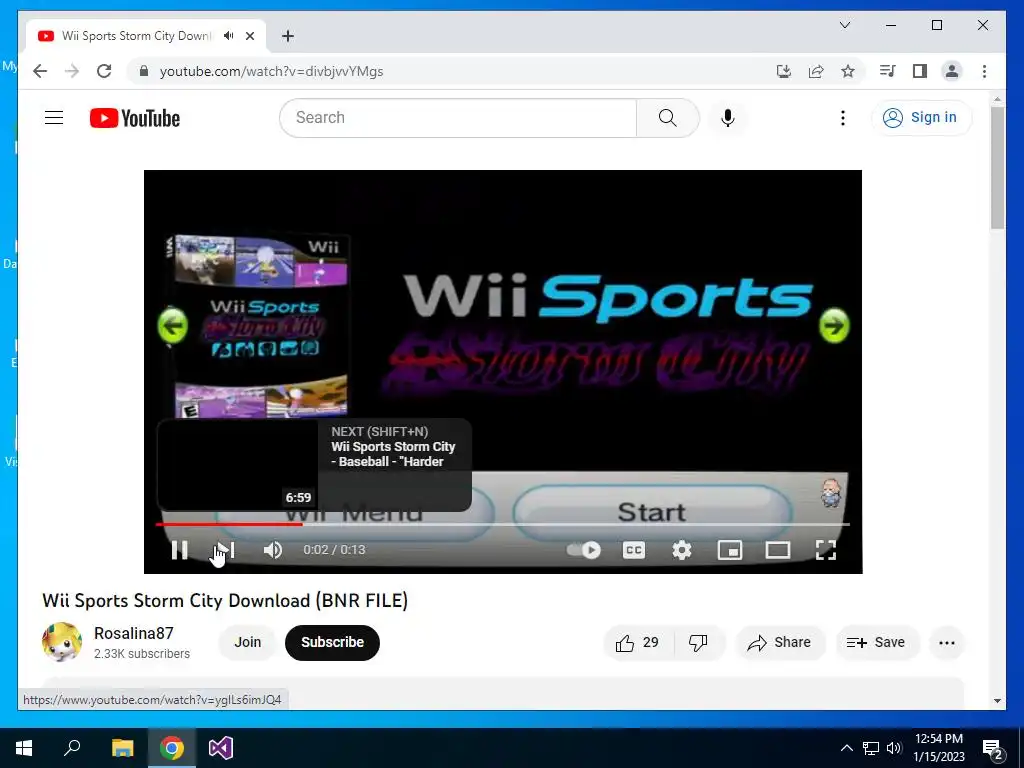Open the Rosalina87 channel name
The image size is (1024, 768).
(134, 633)
